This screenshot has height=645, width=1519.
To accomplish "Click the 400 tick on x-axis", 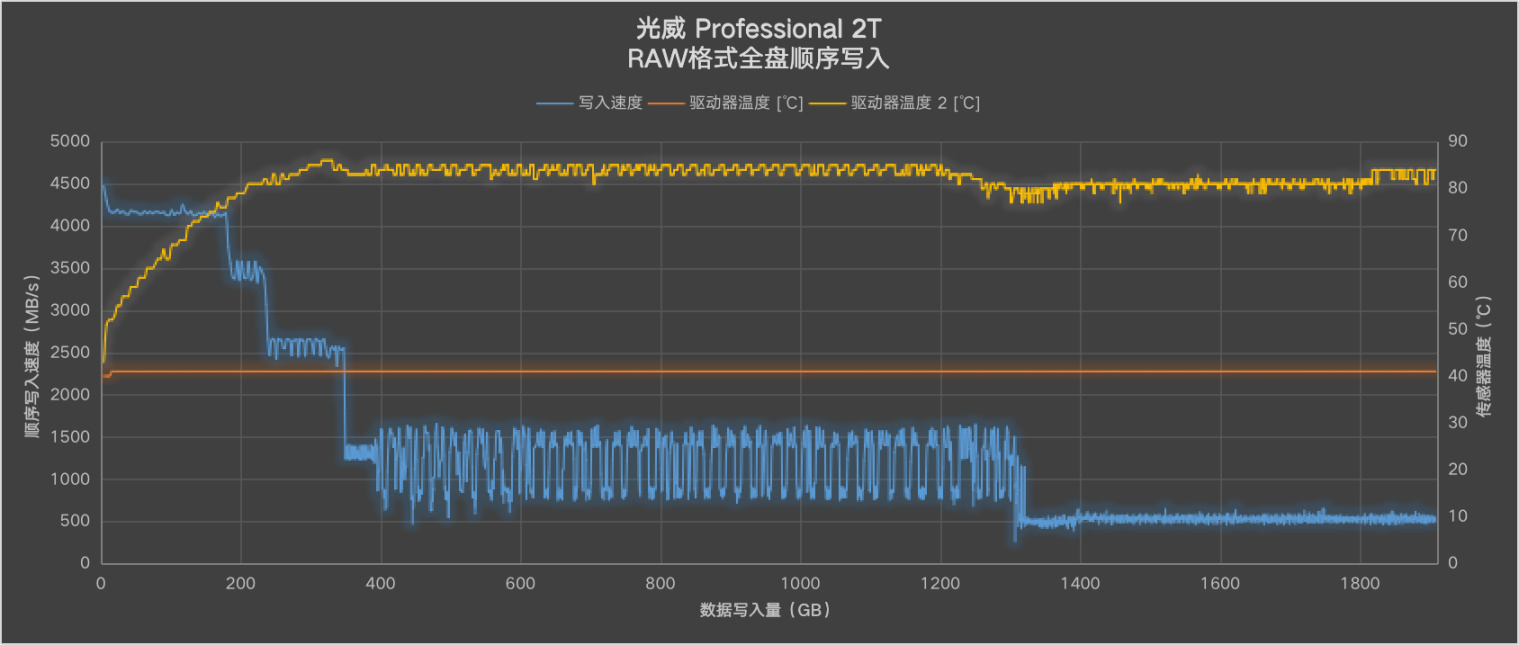I will click(x=380, y=583).
